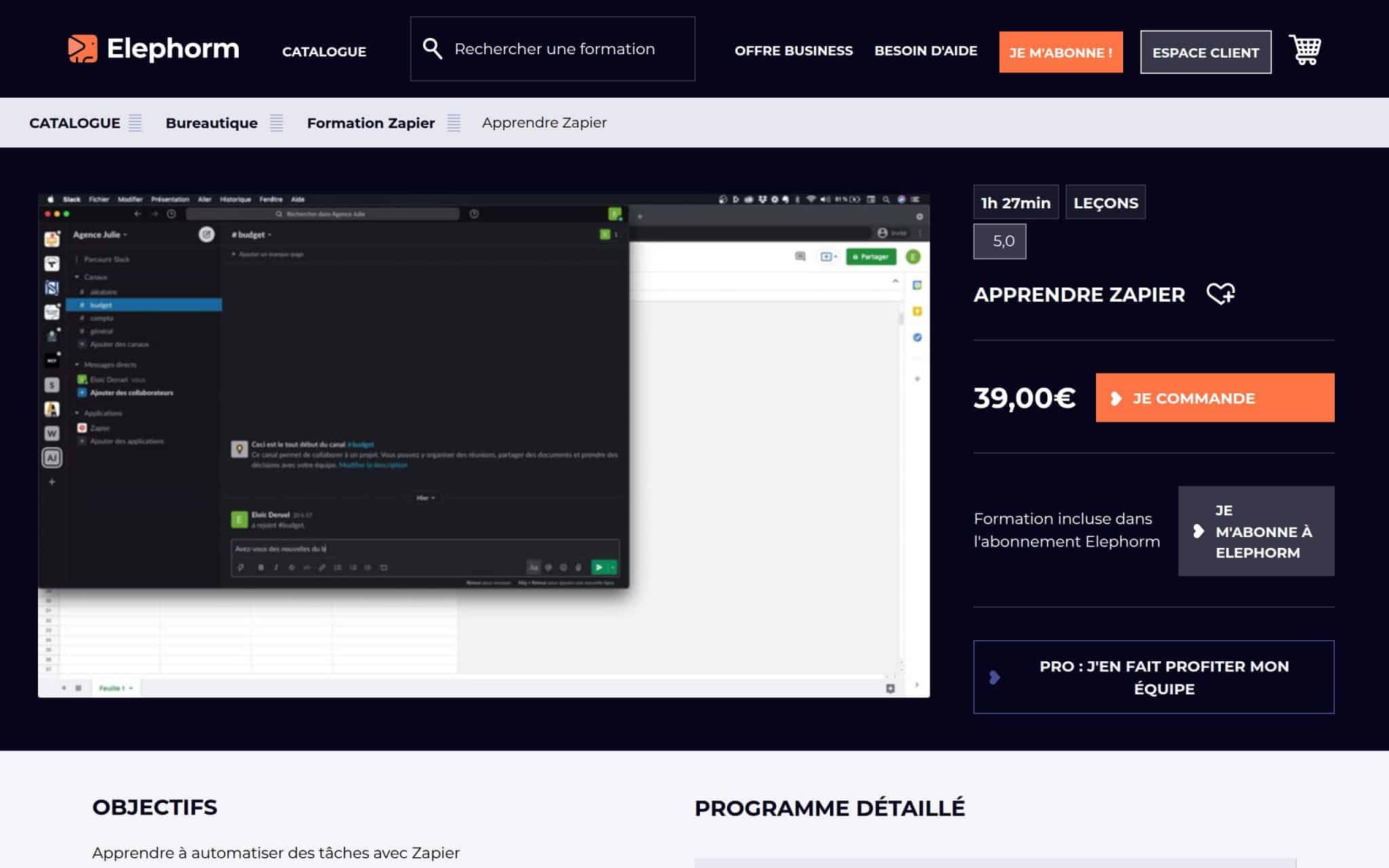Open BESOIN D'AIDE menu item
The height and width of the screenshot is (868, 1389).
tap(926, 51)
